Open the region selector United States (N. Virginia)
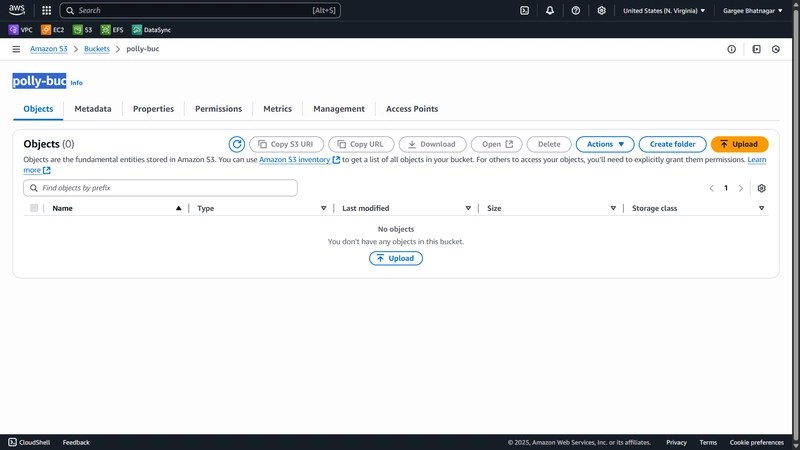The height and width of the screenshot is (450, 800). (664, 10)
